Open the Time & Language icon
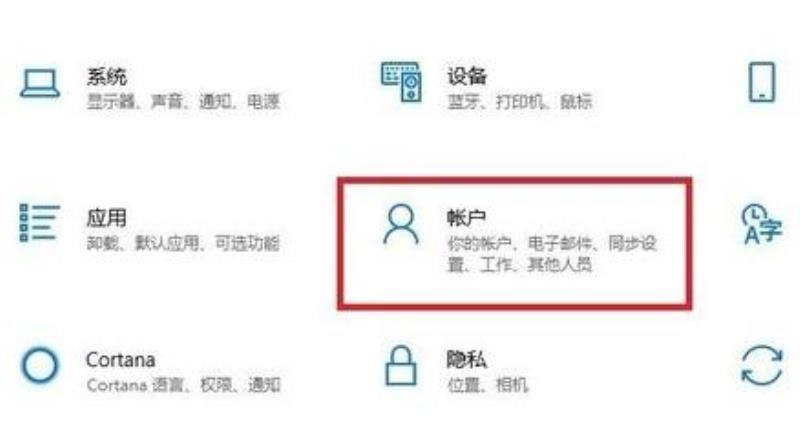Viewport: 800px width, 440px height. 761,224
